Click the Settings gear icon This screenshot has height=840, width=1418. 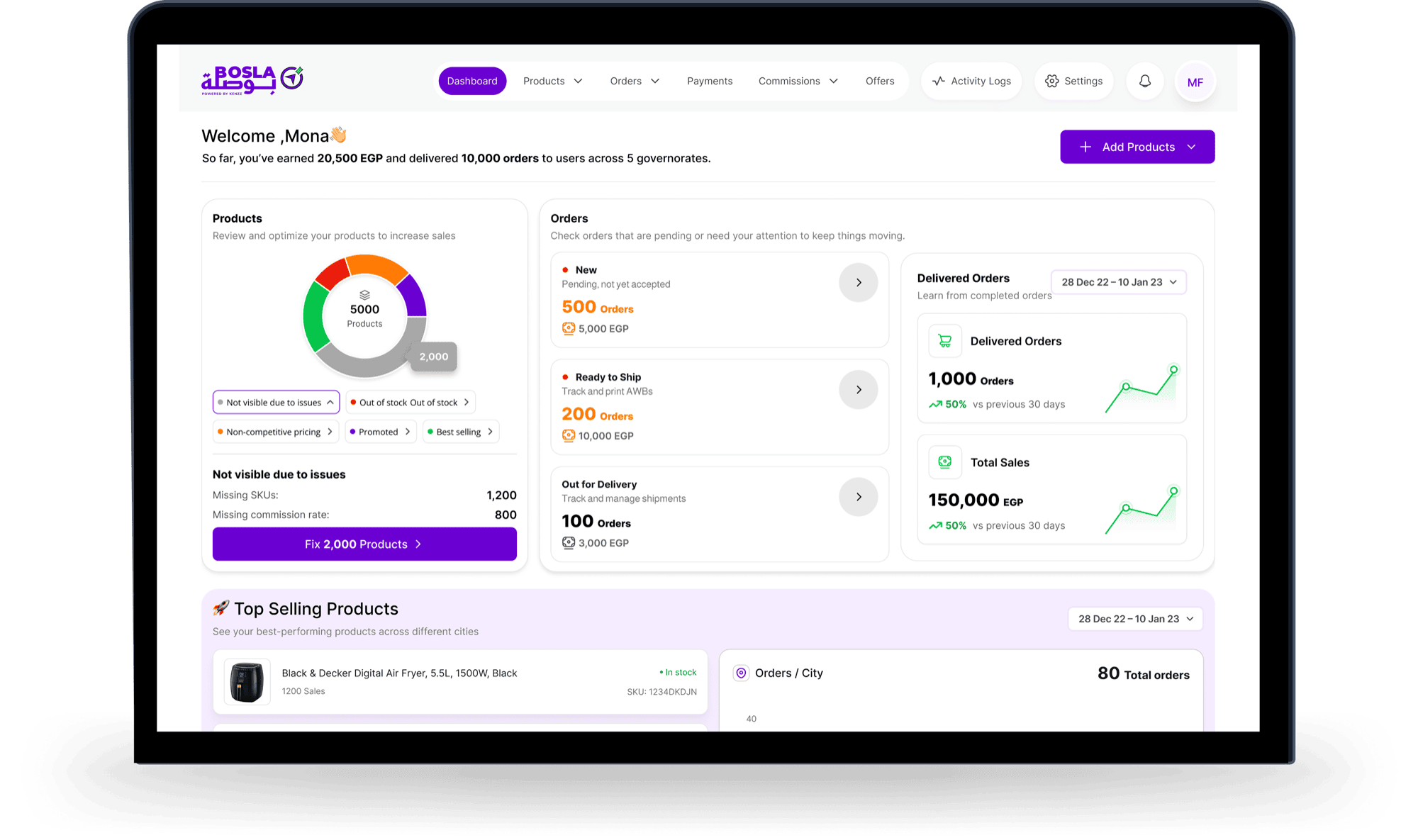[x=1052, y=81]
